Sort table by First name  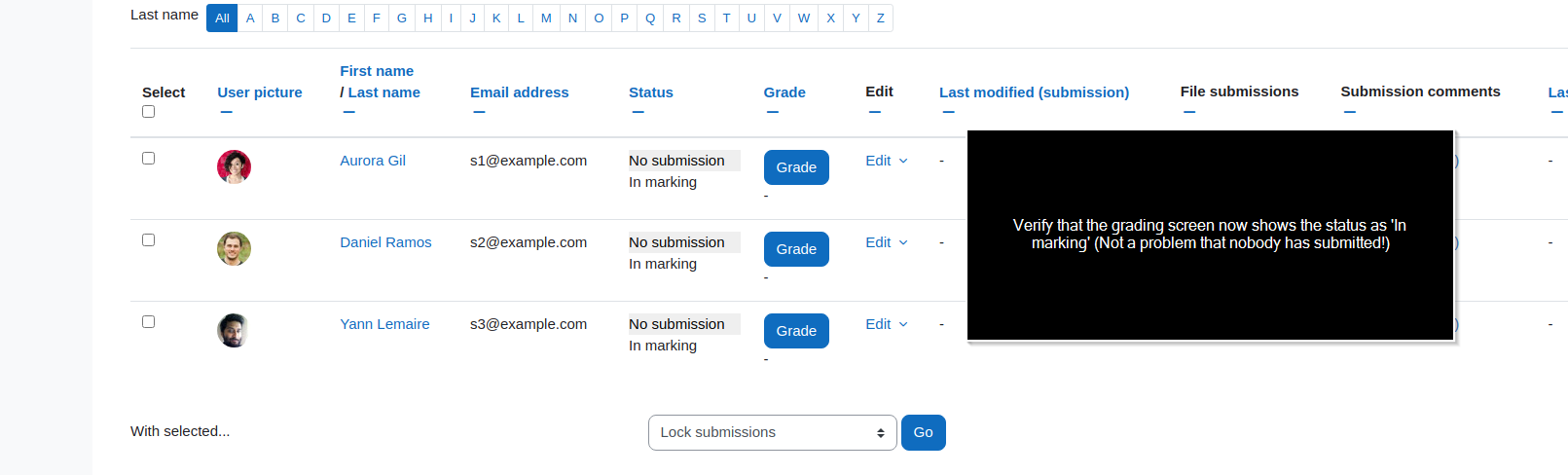(x=377, y=71)
